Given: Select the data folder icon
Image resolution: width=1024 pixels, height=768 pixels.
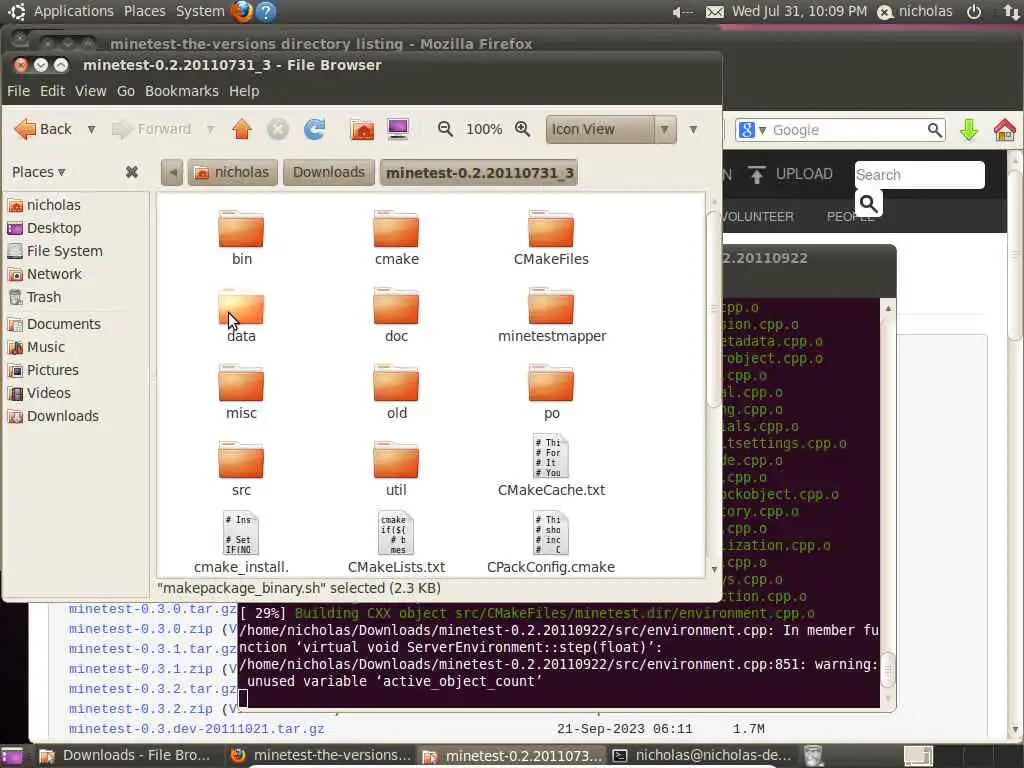Looking at the screenshot, I should (241, 306).
